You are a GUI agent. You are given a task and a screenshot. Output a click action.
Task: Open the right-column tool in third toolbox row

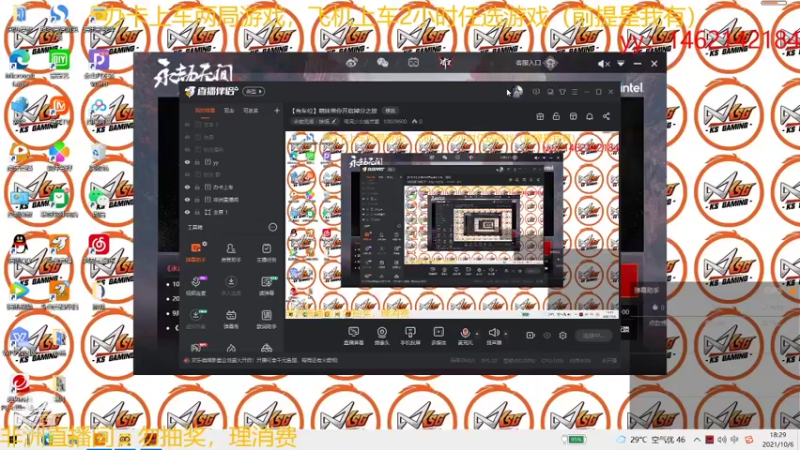266,319
